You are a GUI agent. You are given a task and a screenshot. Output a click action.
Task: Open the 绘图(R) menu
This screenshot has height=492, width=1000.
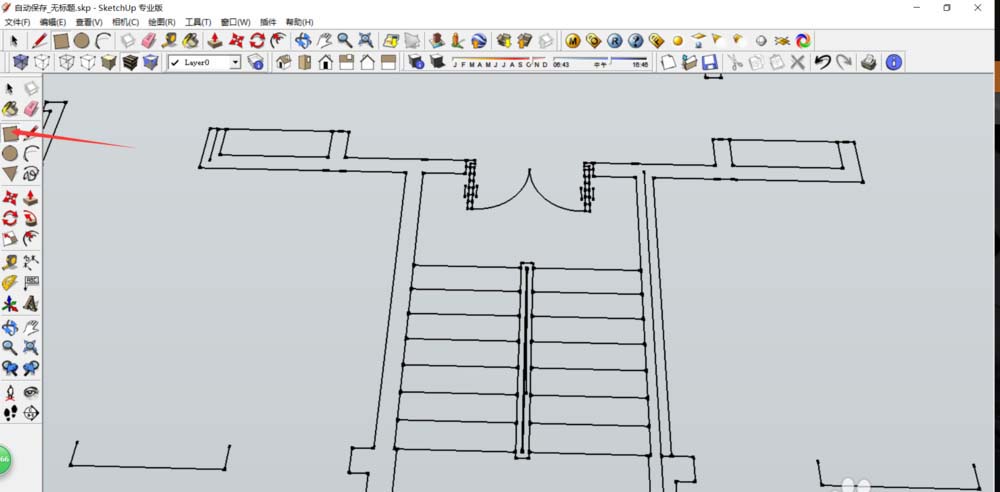[161, 22]
